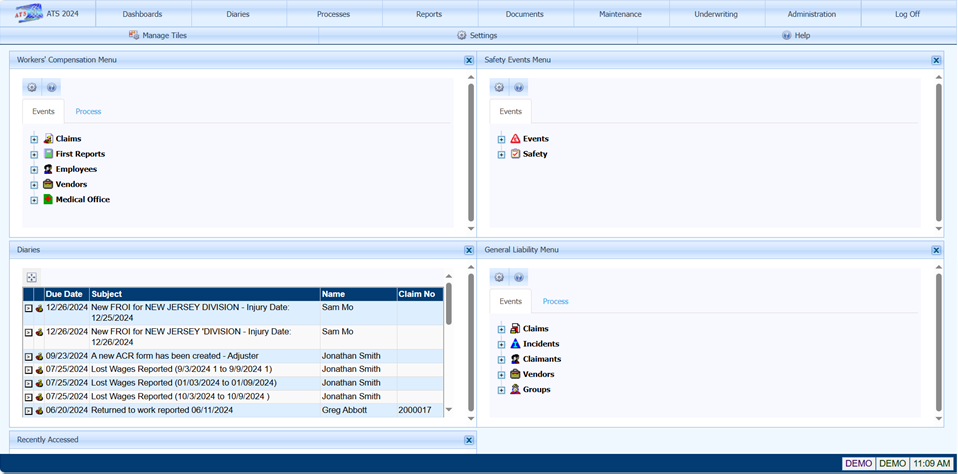Click the First Reports icon in Workers' Compensation
The height and width of the screenshot is (474, 958).
pos(48,154)
